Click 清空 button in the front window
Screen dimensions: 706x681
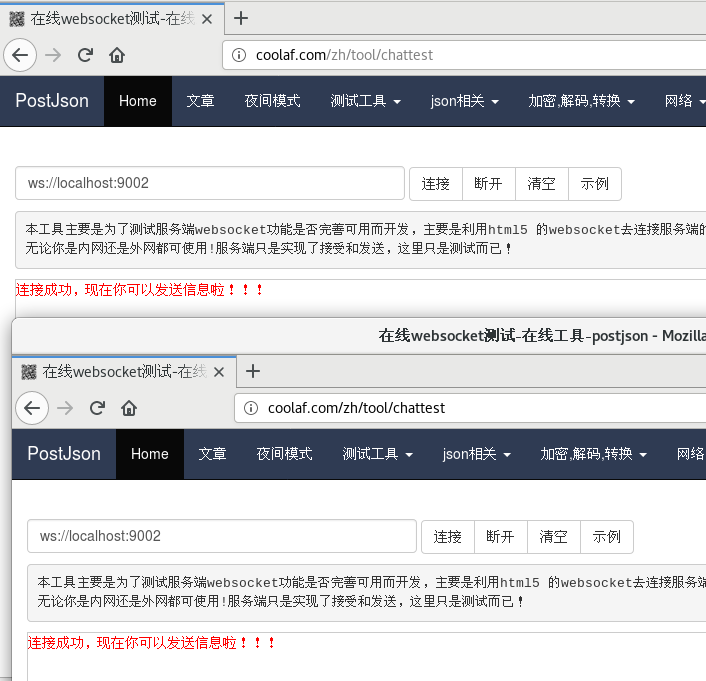tap(554, 537)
